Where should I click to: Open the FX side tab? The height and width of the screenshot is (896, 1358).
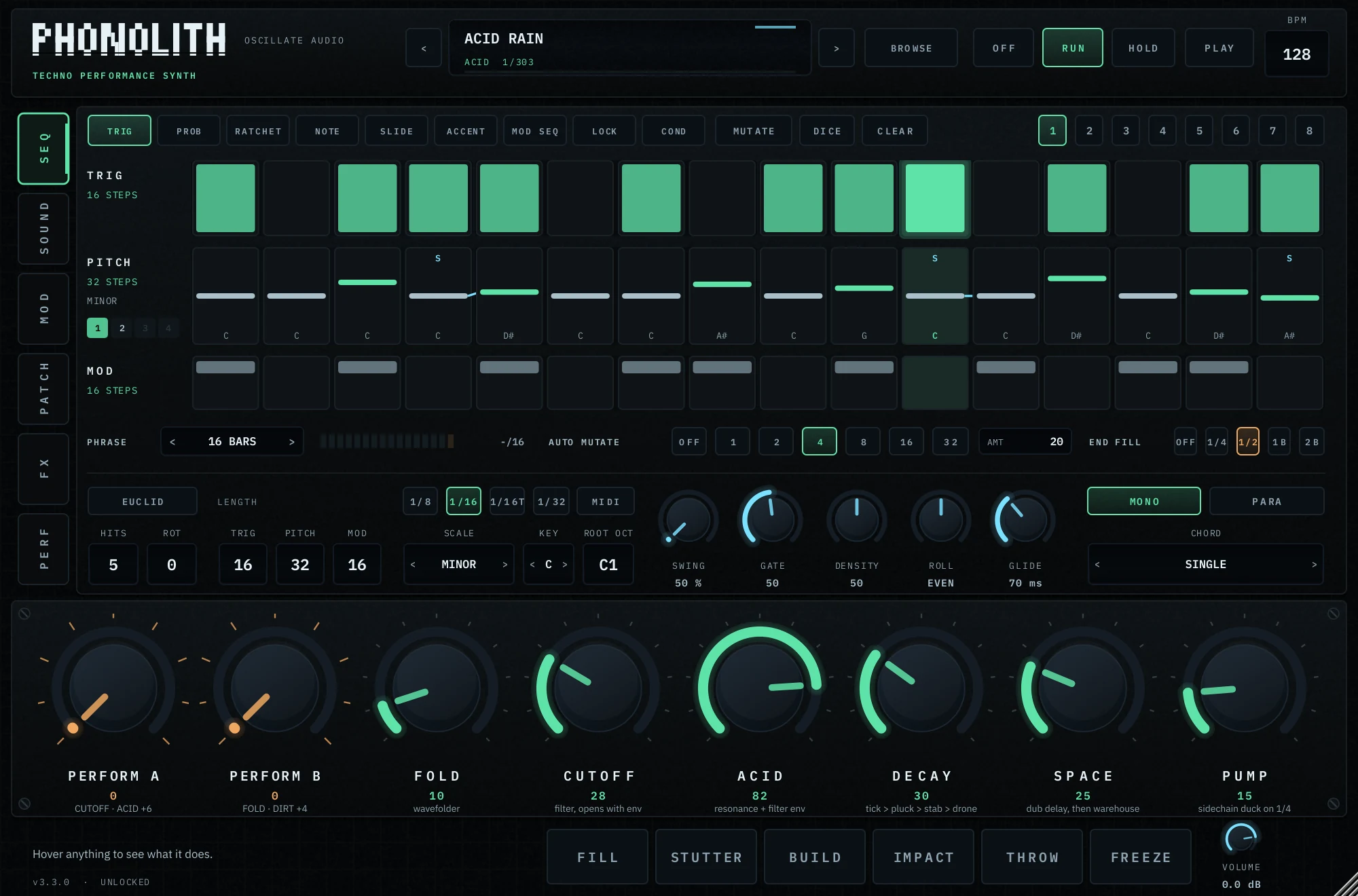click(x=43, y=469)
